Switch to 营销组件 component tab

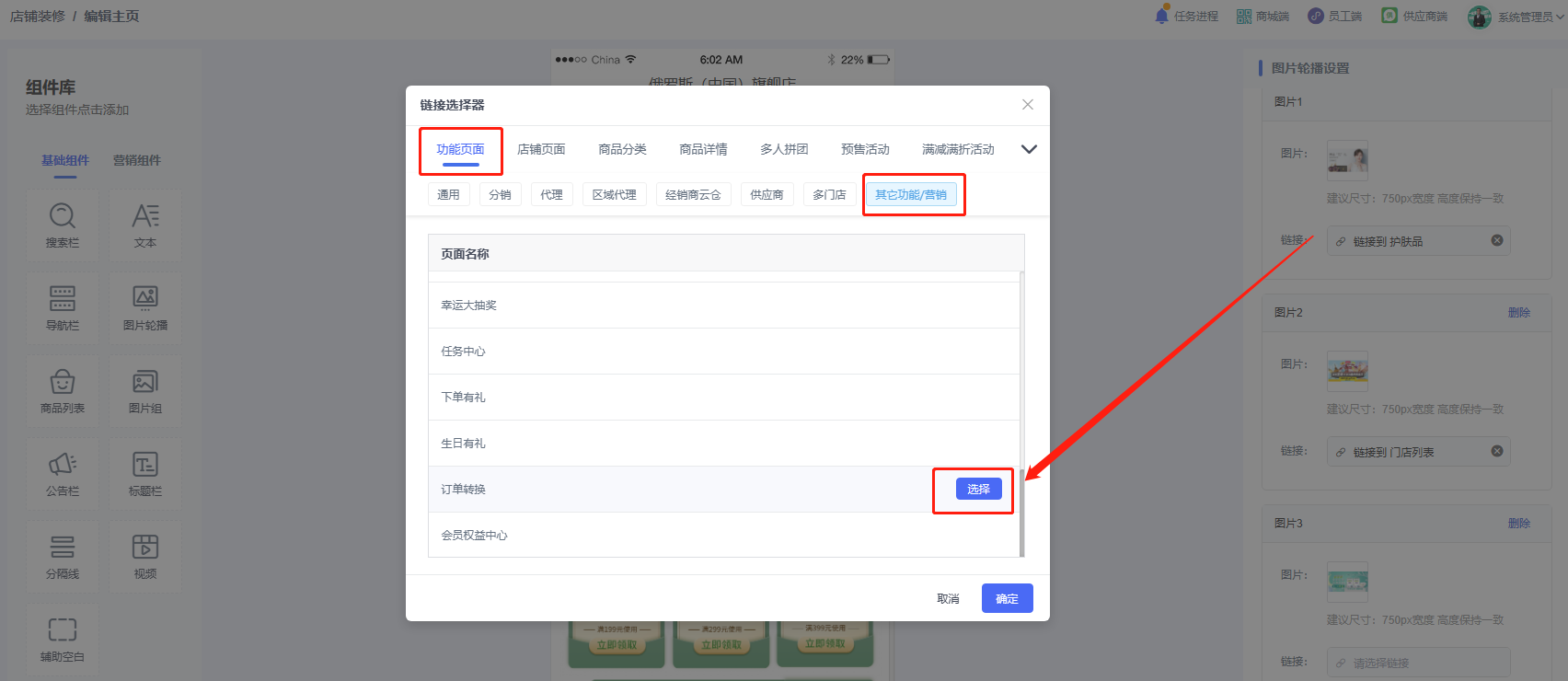coord(137,160)
